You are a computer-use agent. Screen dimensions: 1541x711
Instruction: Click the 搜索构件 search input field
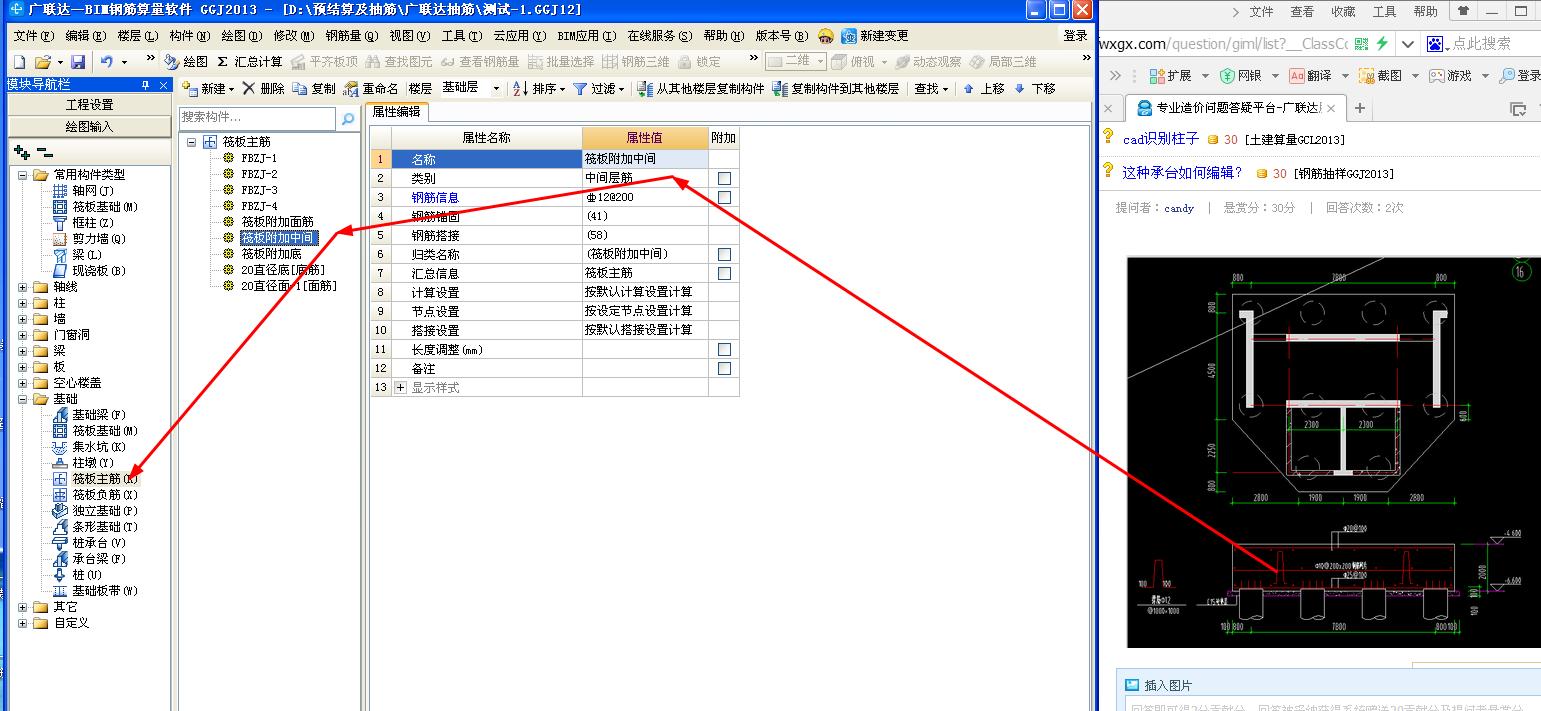pyautogui.click(x=259, y=118)
